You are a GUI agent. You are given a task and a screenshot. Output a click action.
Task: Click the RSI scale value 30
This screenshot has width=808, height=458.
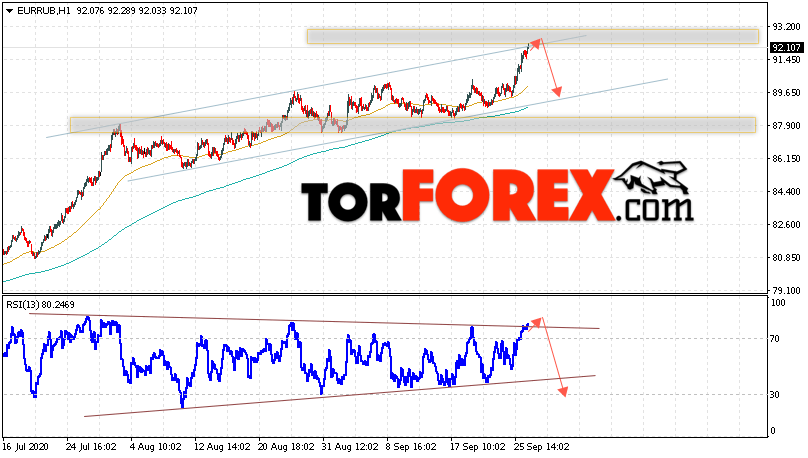[776, 395]
